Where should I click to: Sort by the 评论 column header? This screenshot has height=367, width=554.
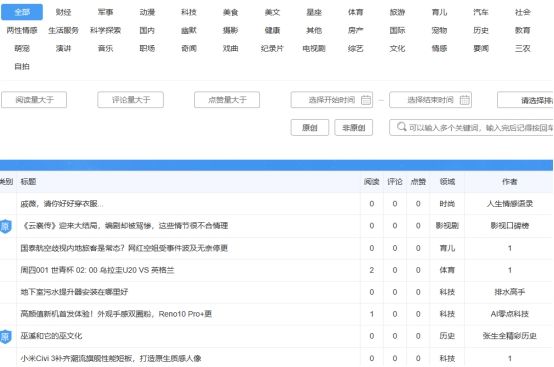click(395, 182)
